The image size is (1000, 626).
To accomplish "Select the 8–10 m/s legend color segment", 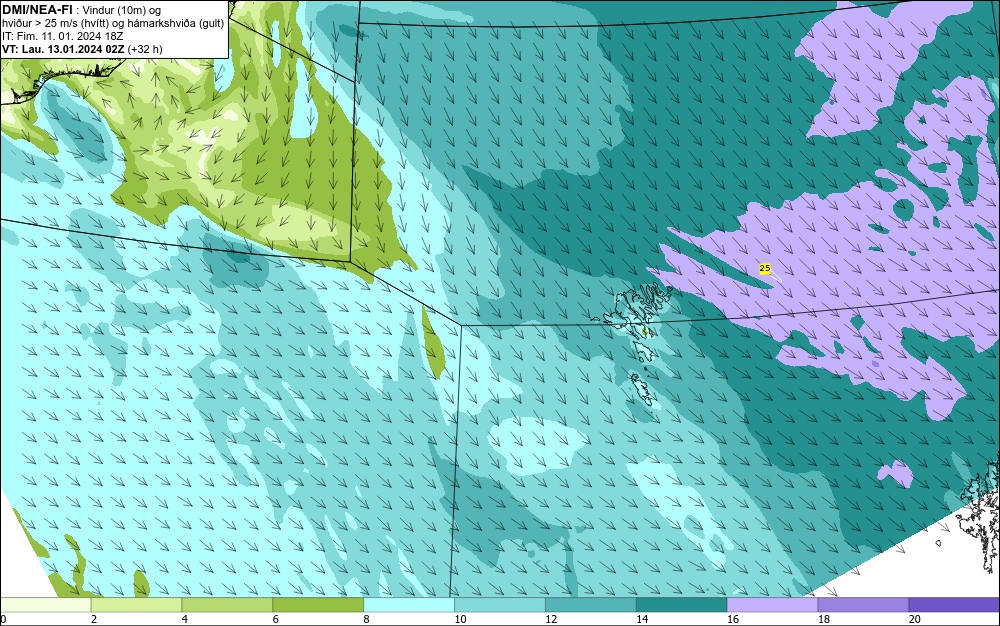I will pos(409,604).
